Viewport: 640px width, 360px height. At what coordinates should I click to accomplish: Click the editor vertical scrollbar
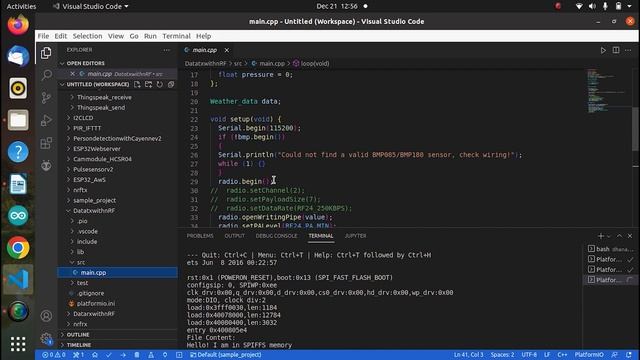click(636, 129)
